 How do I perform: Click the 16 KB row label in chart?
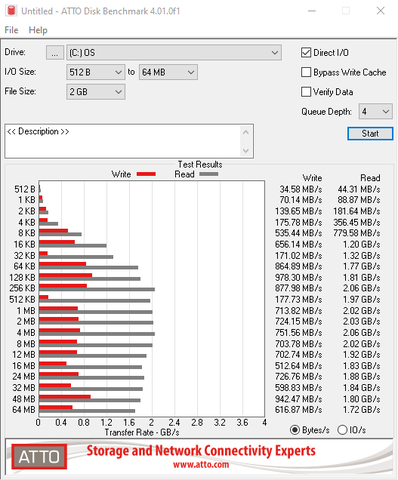(24, 244)
